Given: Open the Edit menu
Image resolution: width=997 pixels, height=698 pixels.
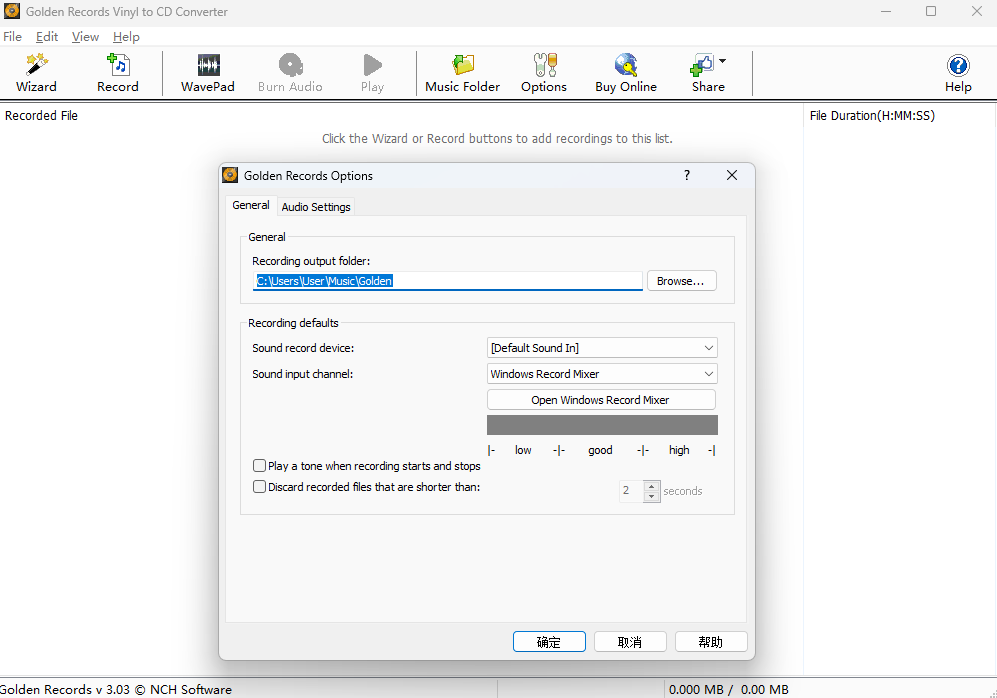Looking at the screenshot, I should tap(47, 37).
